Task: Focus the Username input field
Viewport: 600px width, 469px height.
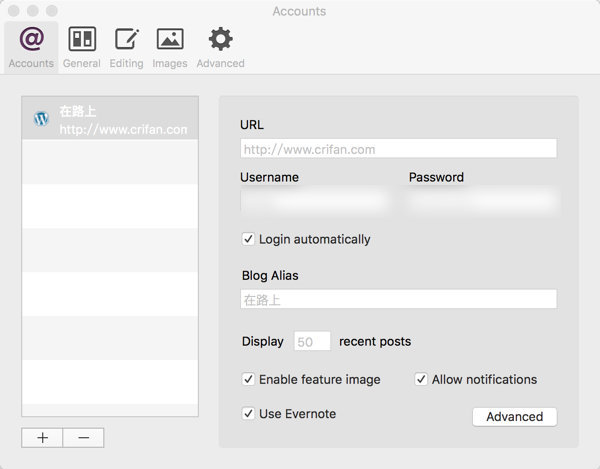Action: click(314, 201)
